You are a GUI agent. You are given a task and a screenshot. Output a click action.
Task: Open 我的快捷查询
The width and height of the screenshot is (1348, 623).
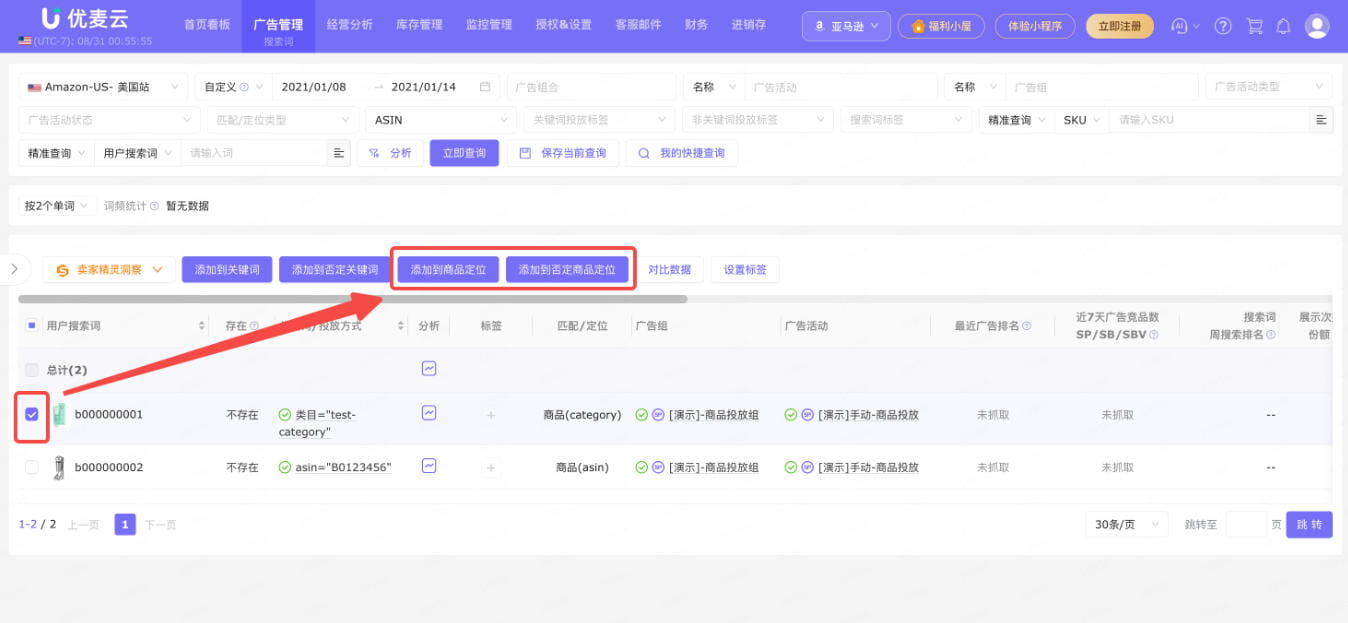coord(682,153)
